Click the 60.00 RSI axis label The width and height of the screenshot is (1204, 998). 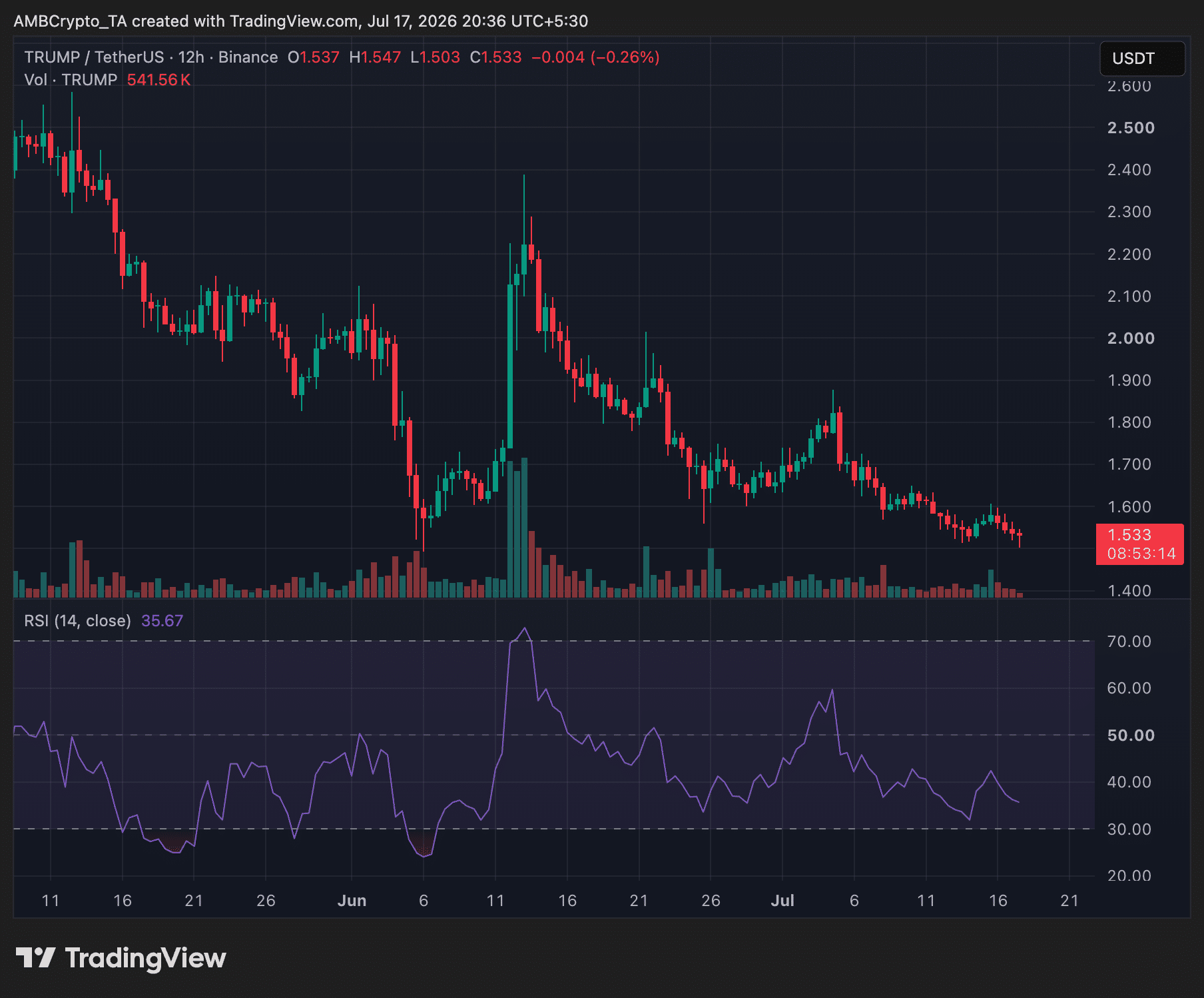coord(1129,688)
